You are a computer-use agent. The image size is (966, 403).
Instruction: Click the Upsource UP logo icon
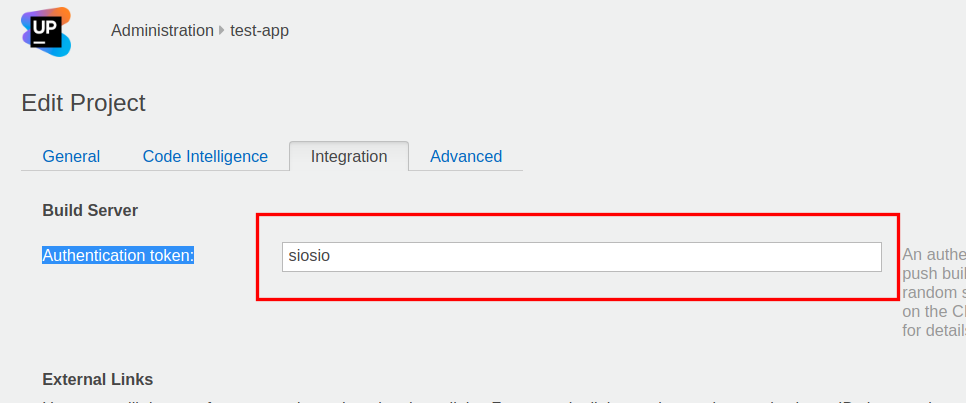tap(46, 30)
